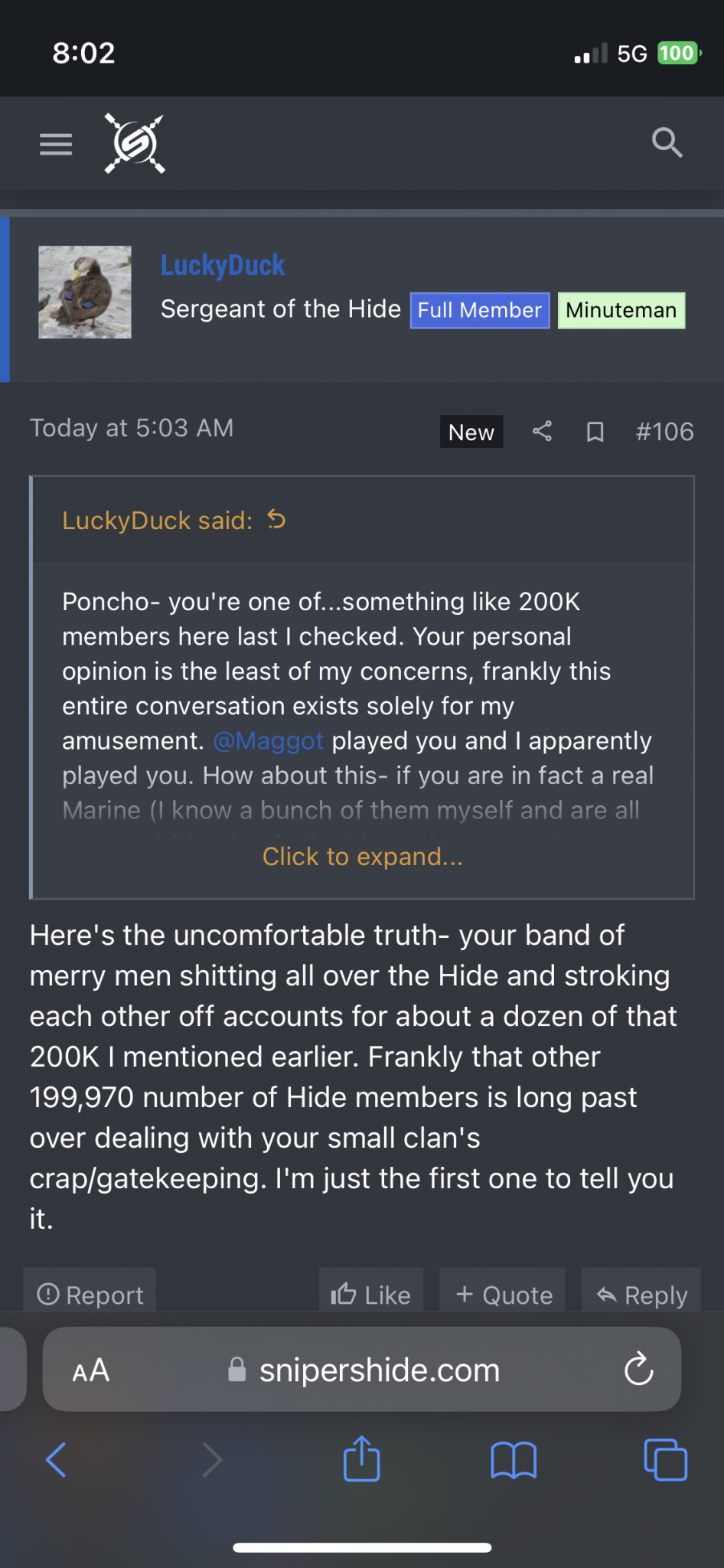The image size is (724, 1568).
Task: Open the hamburger navigation menu
Action: click(56, 144)
